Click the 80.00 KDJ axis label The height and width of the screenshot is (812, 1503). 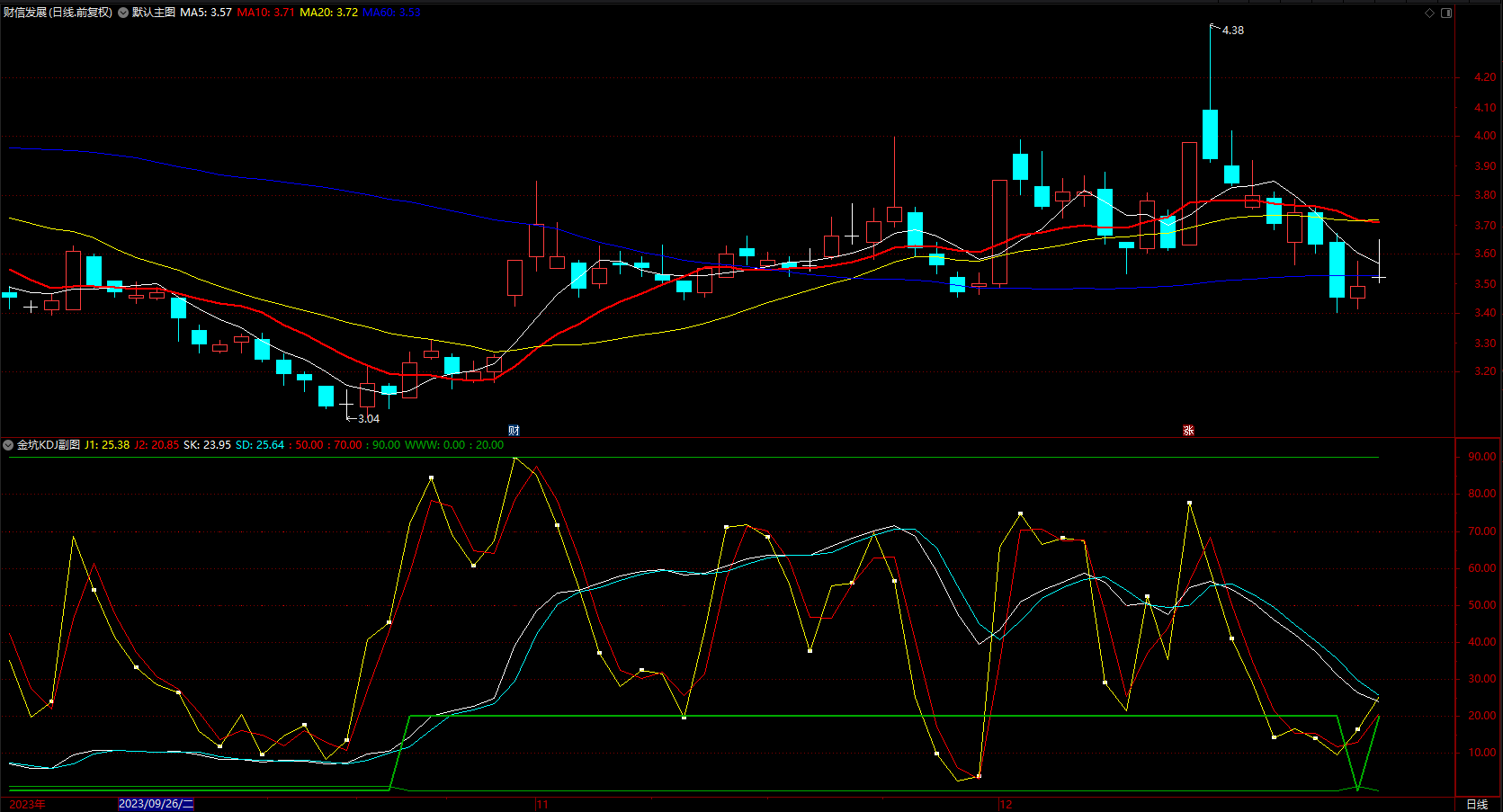pyautogui.click(x=1482, y=494)
